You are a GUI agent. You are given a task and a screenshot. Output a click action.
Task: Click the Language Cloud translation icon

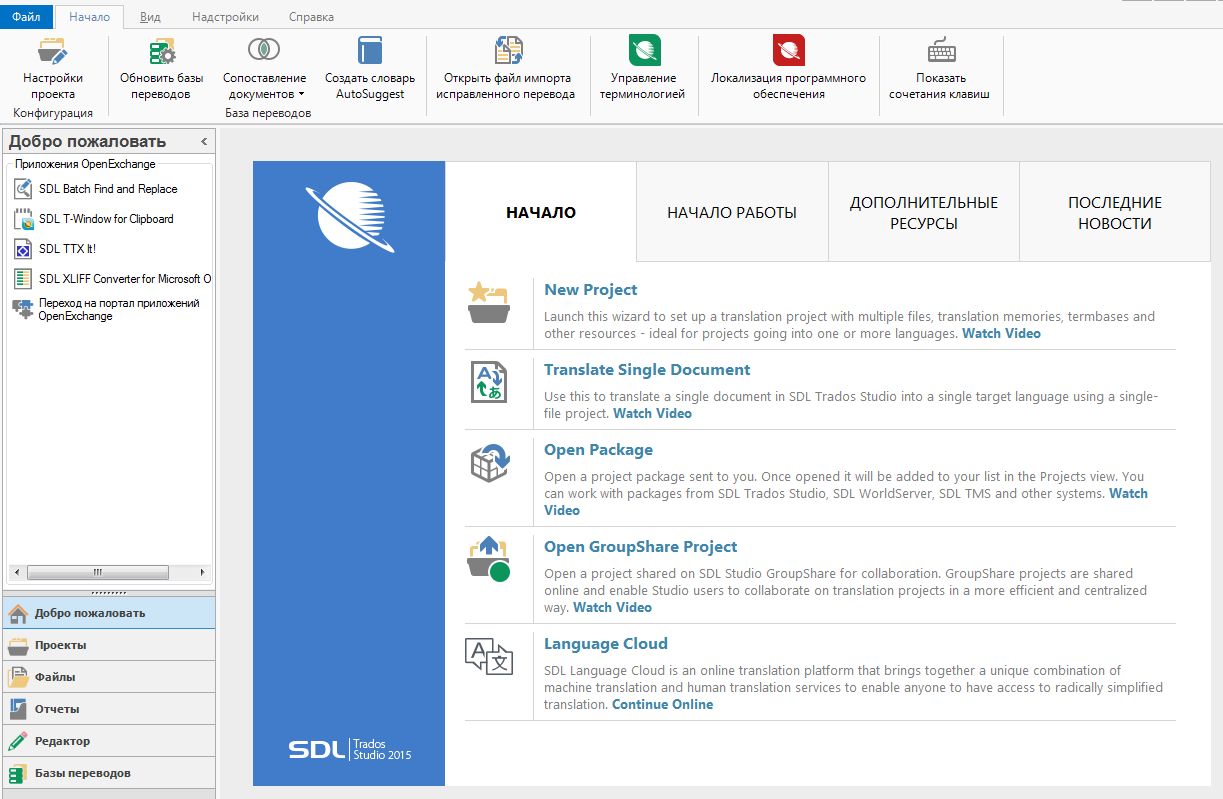(489, 656)
